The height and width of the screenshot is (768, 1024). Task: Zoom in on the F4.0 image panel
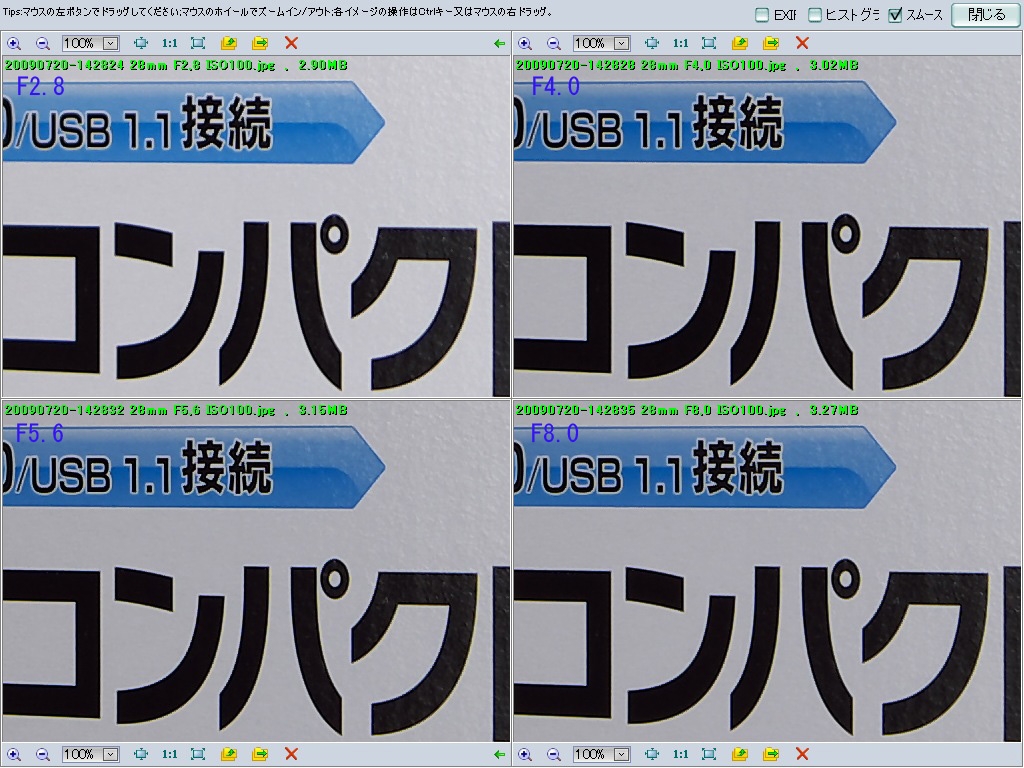pos(524,43)
